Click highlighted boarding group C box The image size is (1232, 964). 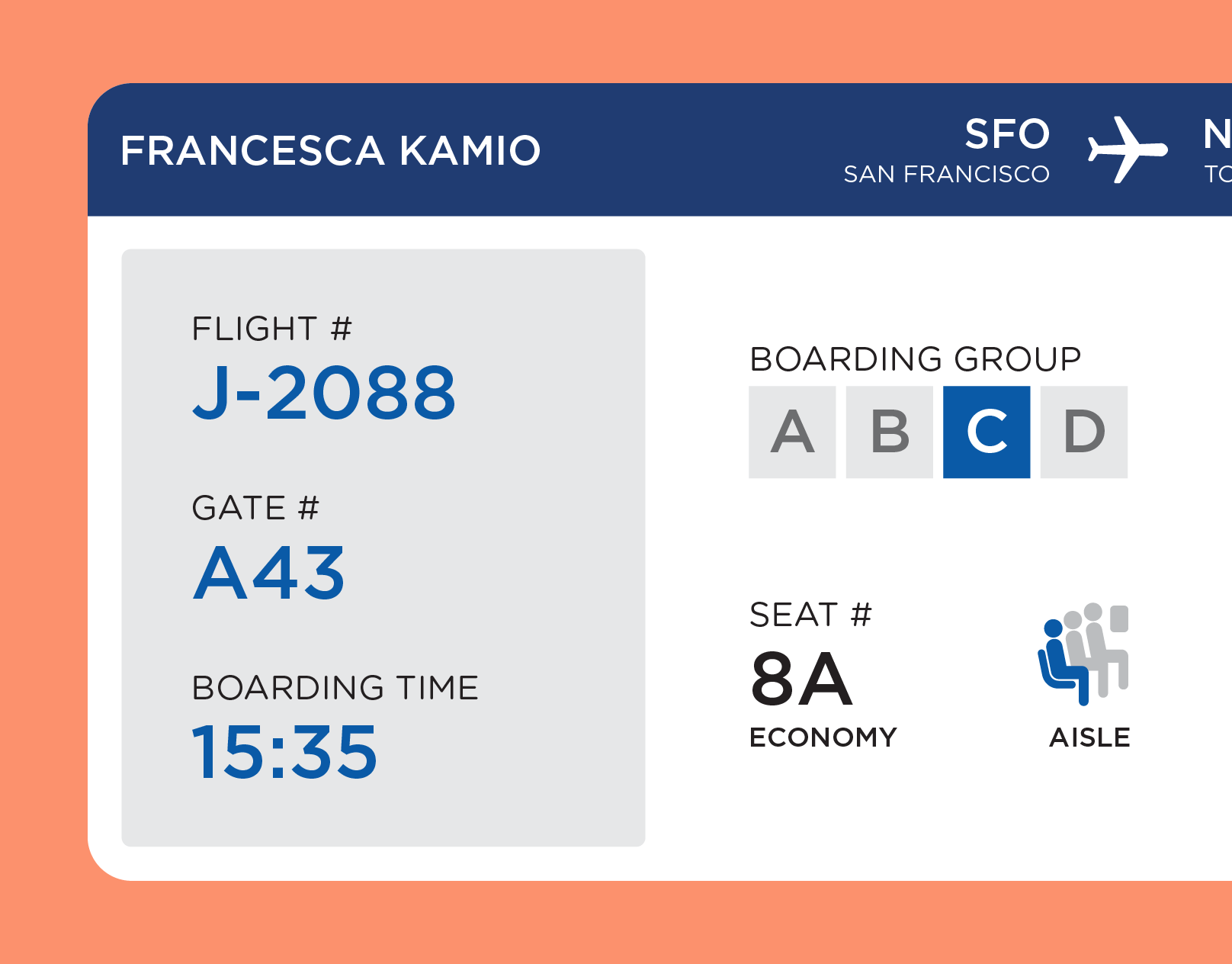pos(987,432)
